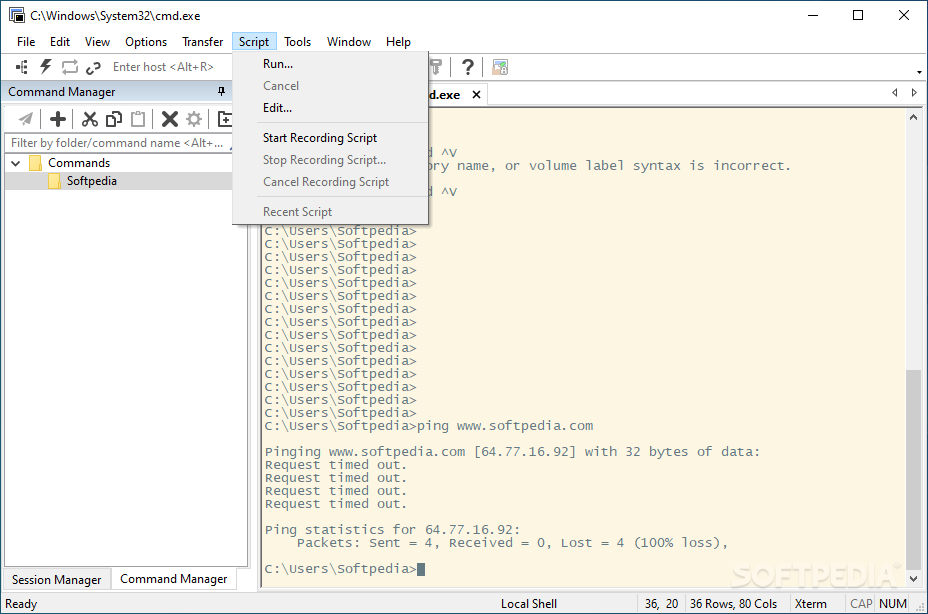Click the 'Xterm' status bar entry
This screenshot has height=614, width=928.
pyautogui.click(x=810, y=604)
